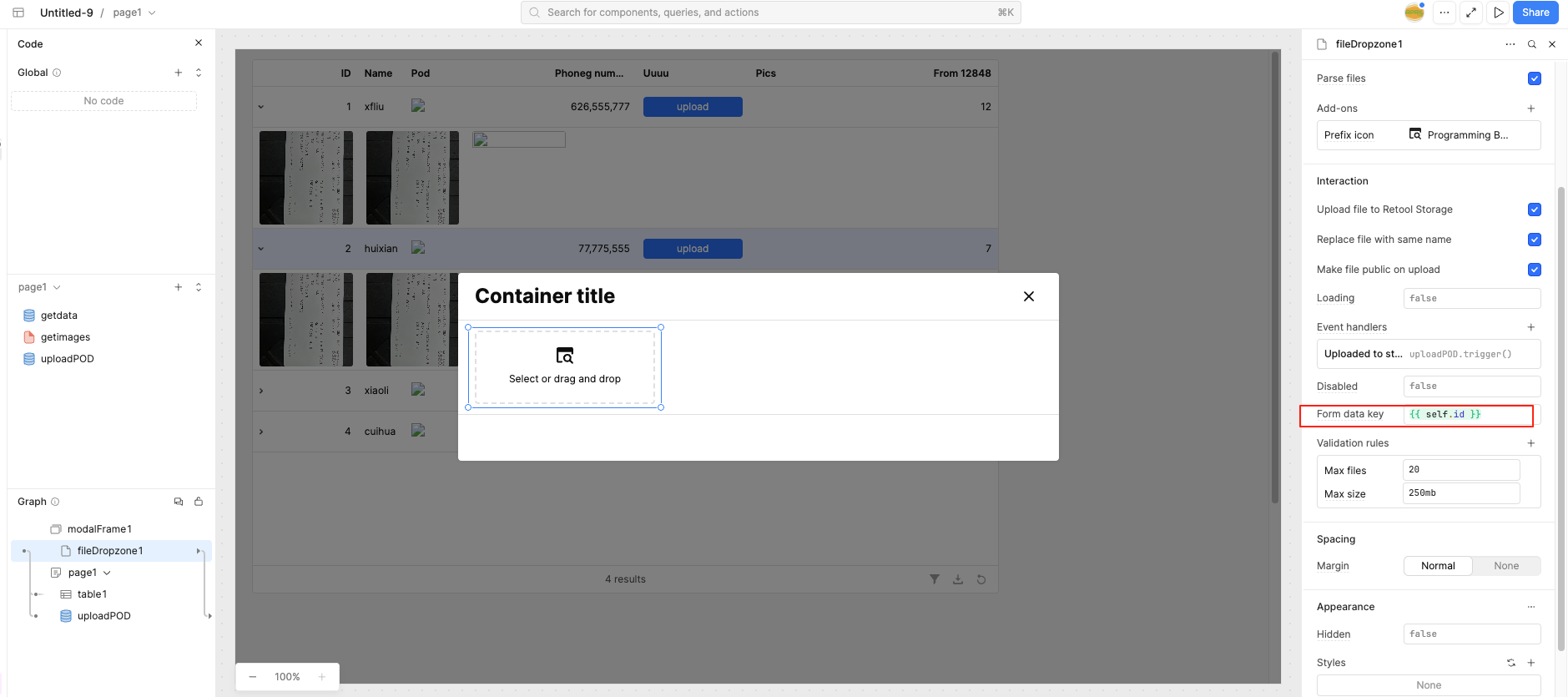1568x697 pixels.
Task: Click the table download icon
Action: [958, 579]
